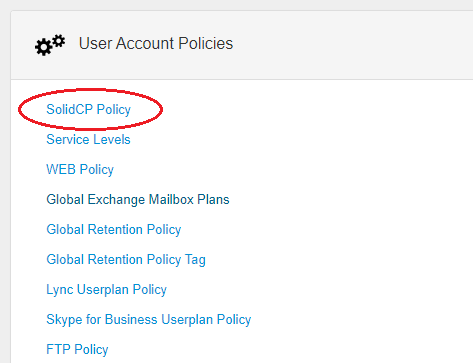Open Service Levels settings

pos(88,139)
